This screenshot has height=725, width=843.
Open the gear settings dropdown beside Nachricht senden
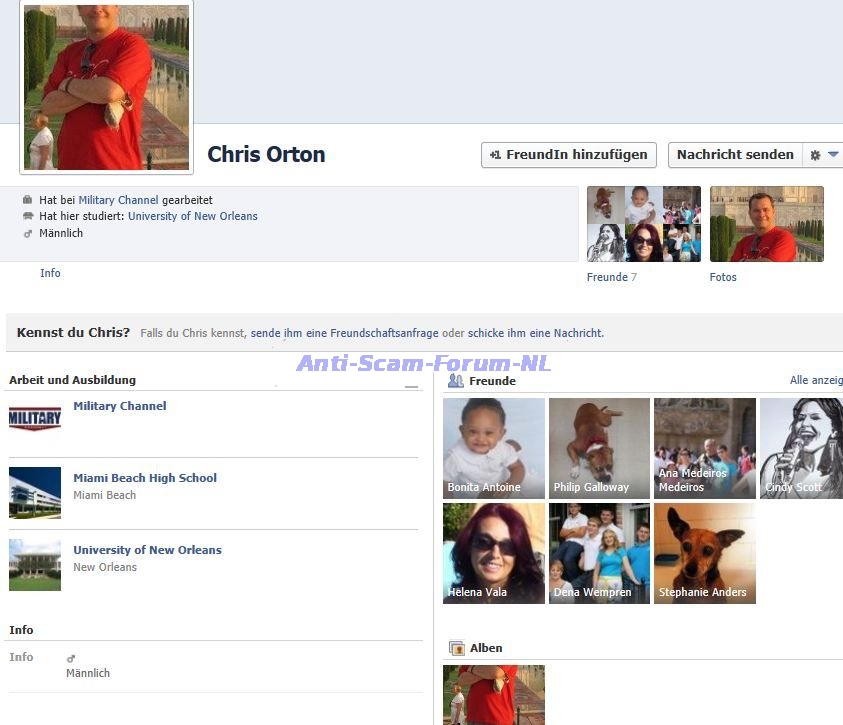pos(824,155)
